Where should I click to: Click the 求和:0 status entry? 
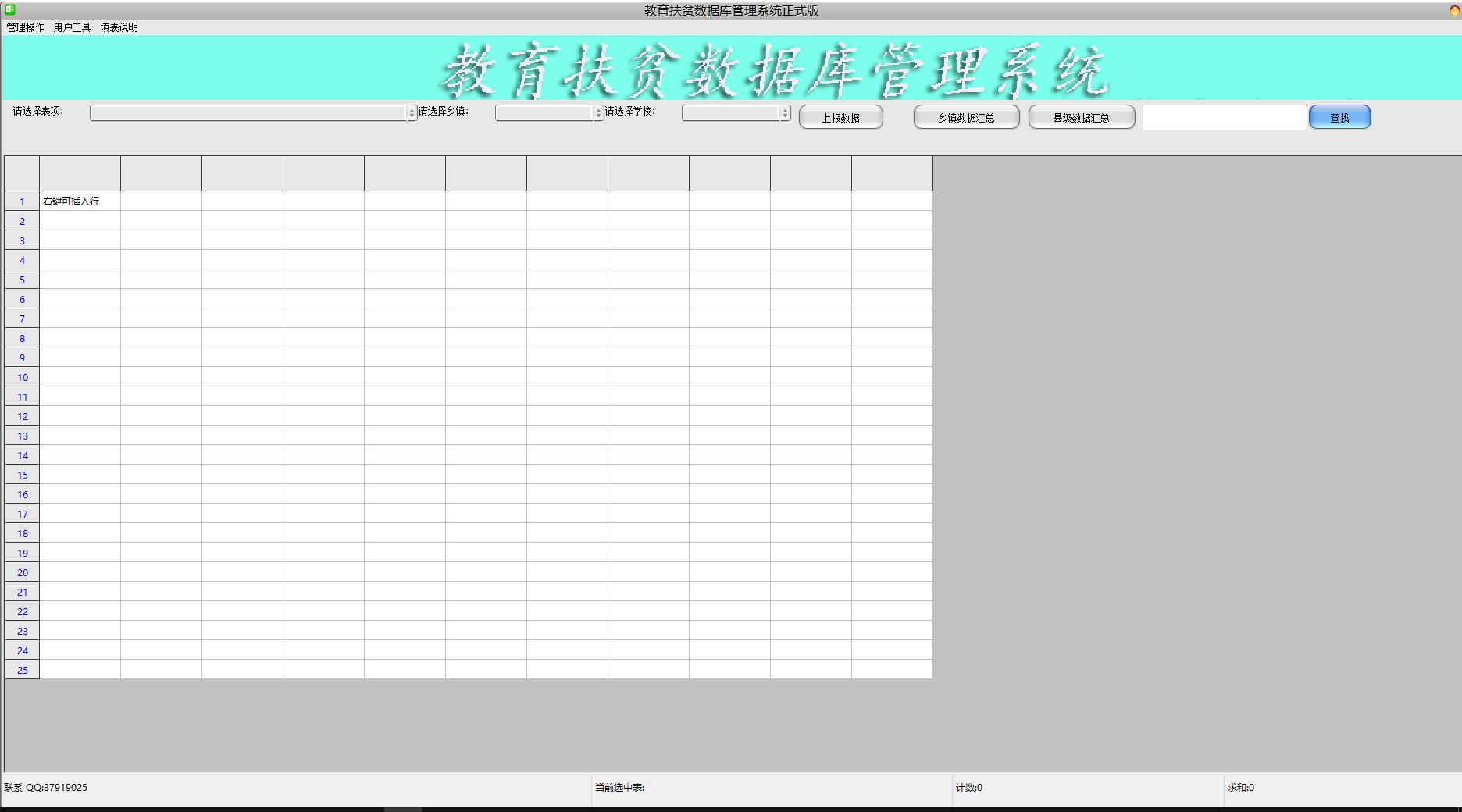click(x=1240, y=787)
